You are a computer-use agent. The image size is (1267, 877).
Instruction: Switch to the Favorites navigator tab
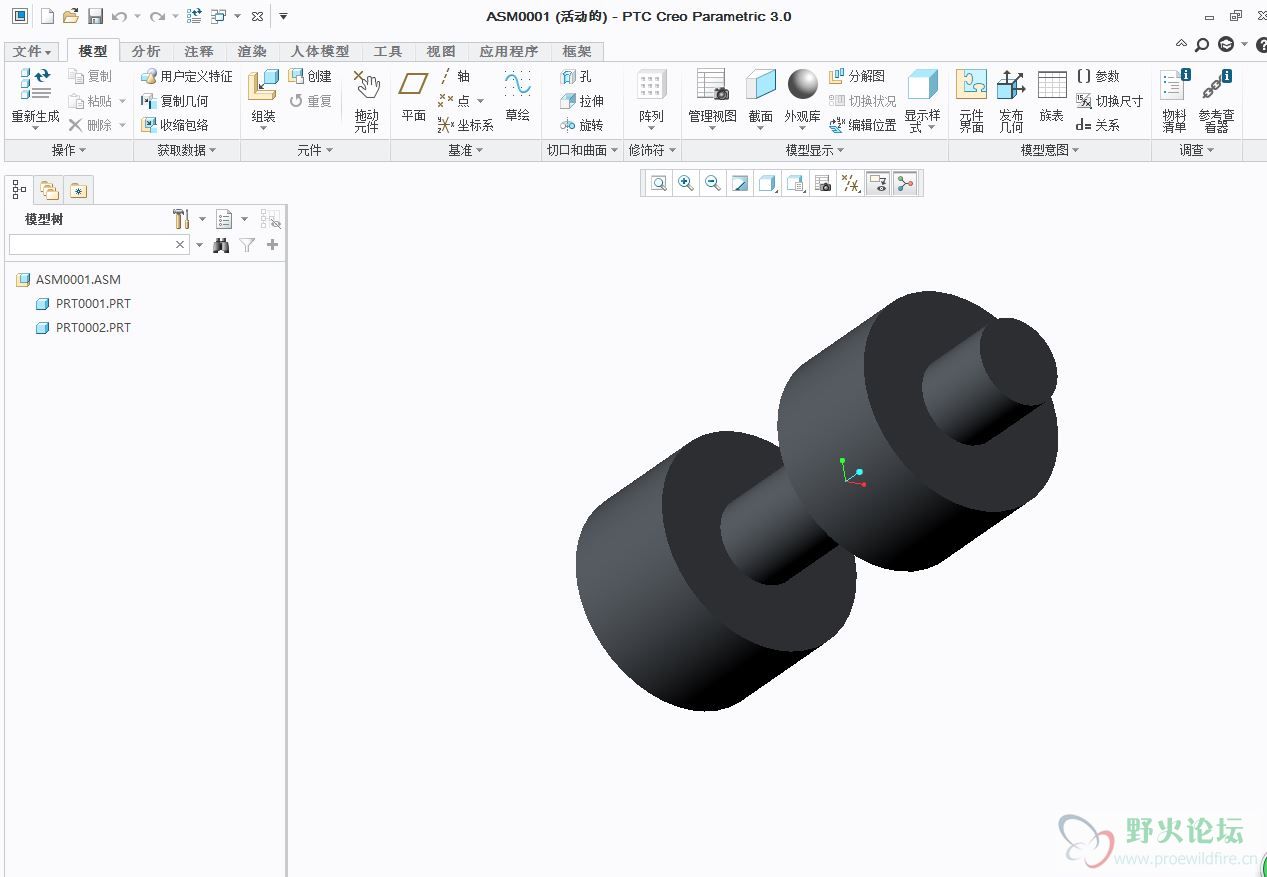click(79, 189)
